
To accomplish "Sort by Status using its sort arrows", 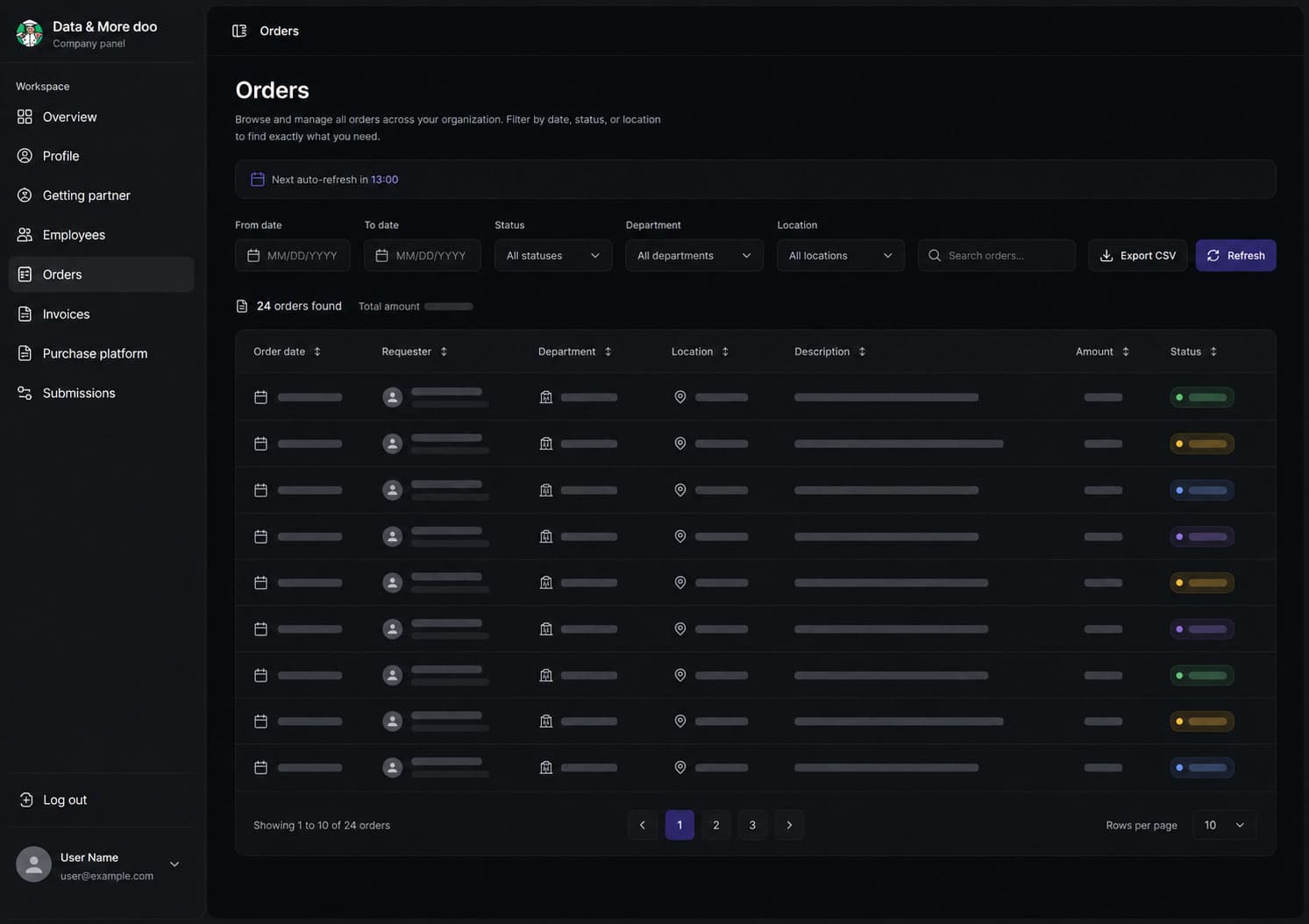I will pos(1213,352).
